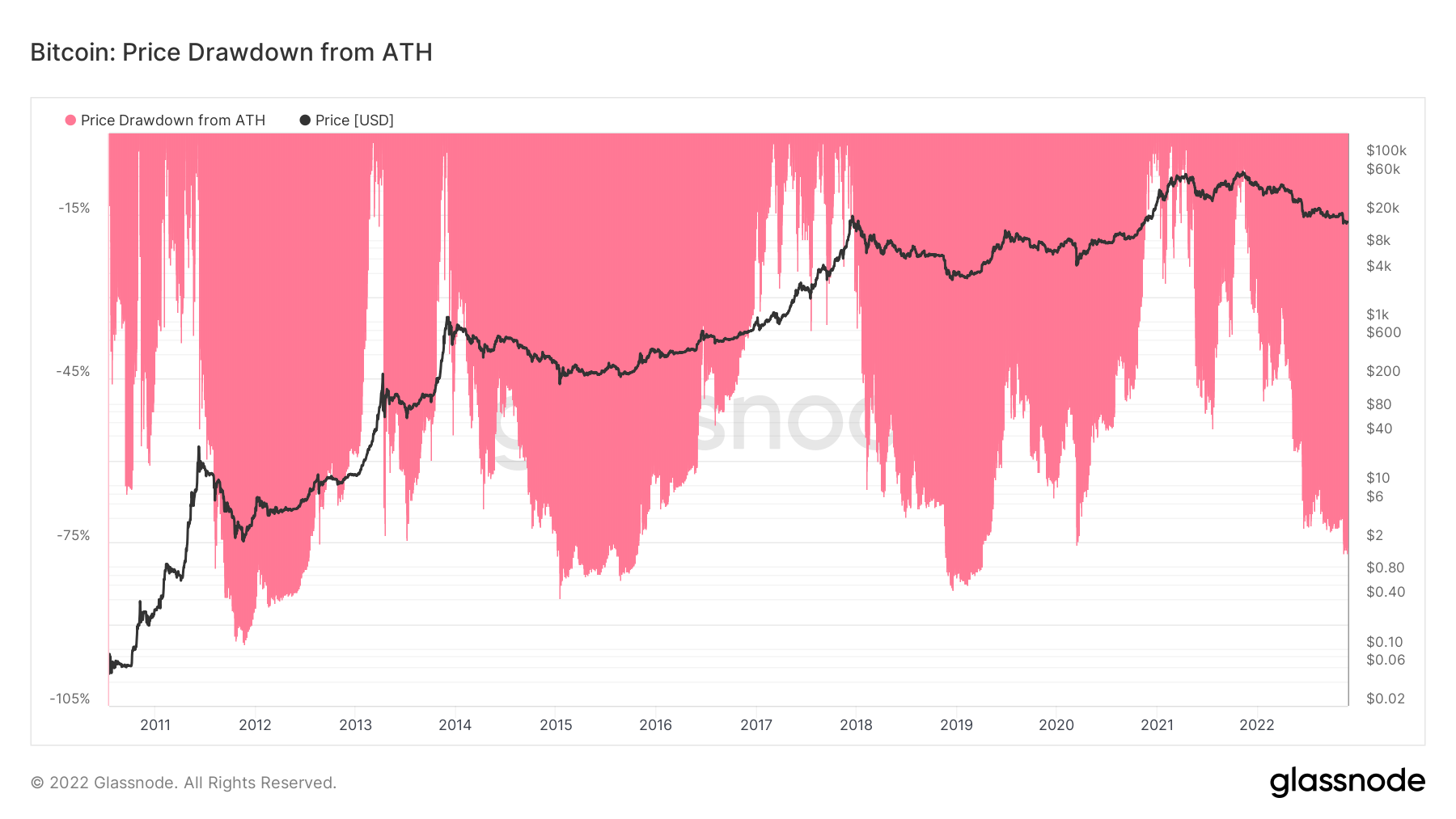The height and width of the screenshot is (819, 1456).
Task: Click the -105% left axis label
Action: coord(70,699)
